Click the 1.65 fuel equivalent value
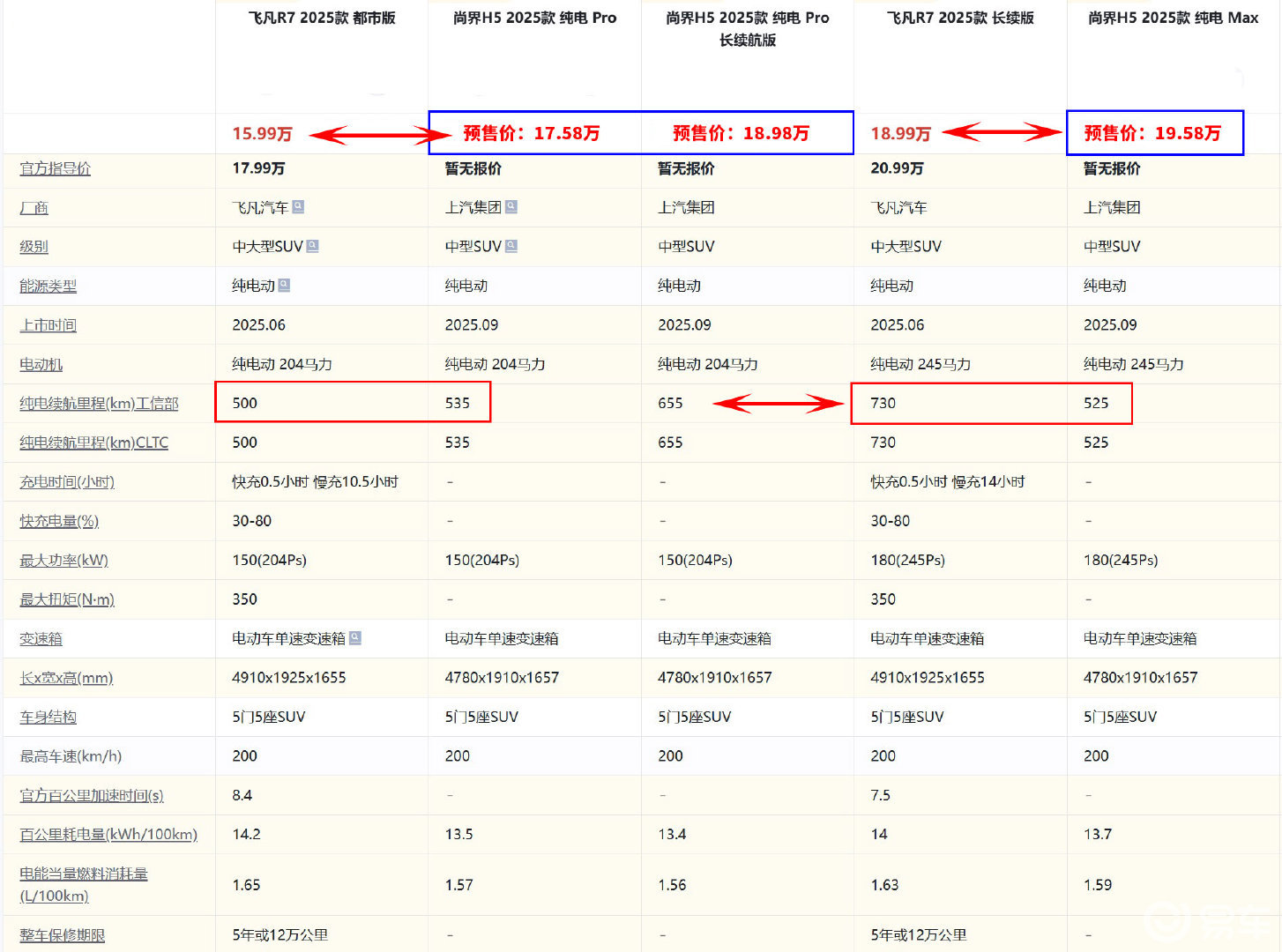Screen dimensions: 1282x952 (x=246, y=885)
